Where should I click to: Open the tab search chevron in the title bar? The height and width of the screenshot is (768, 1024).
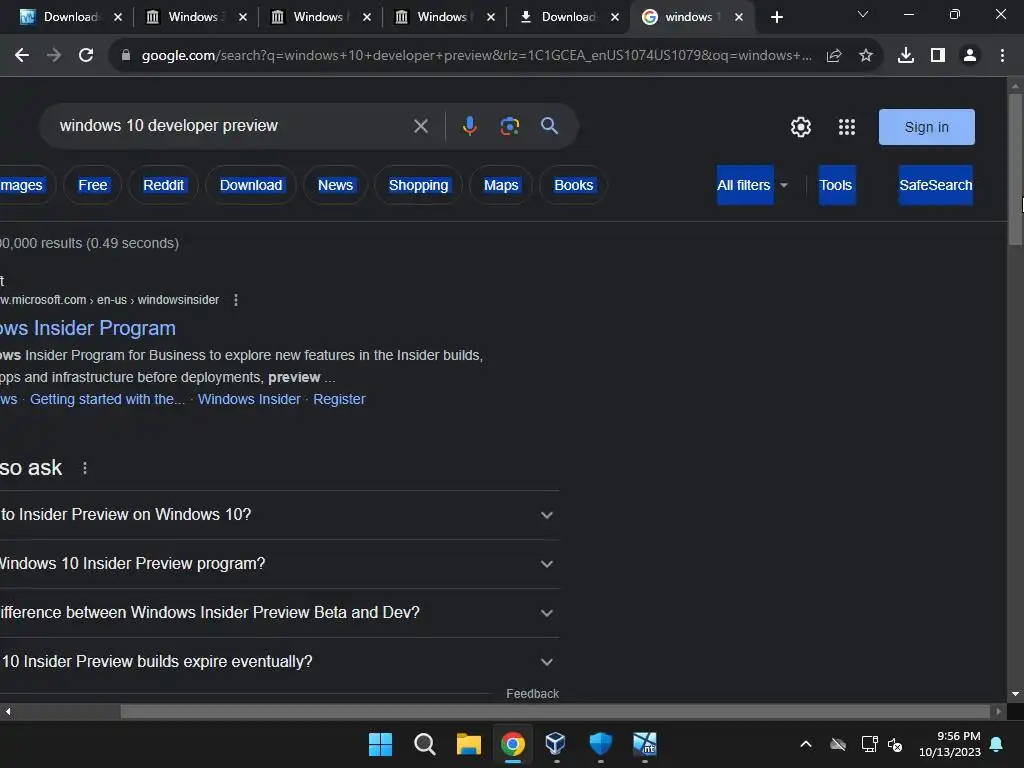point(863,14)
